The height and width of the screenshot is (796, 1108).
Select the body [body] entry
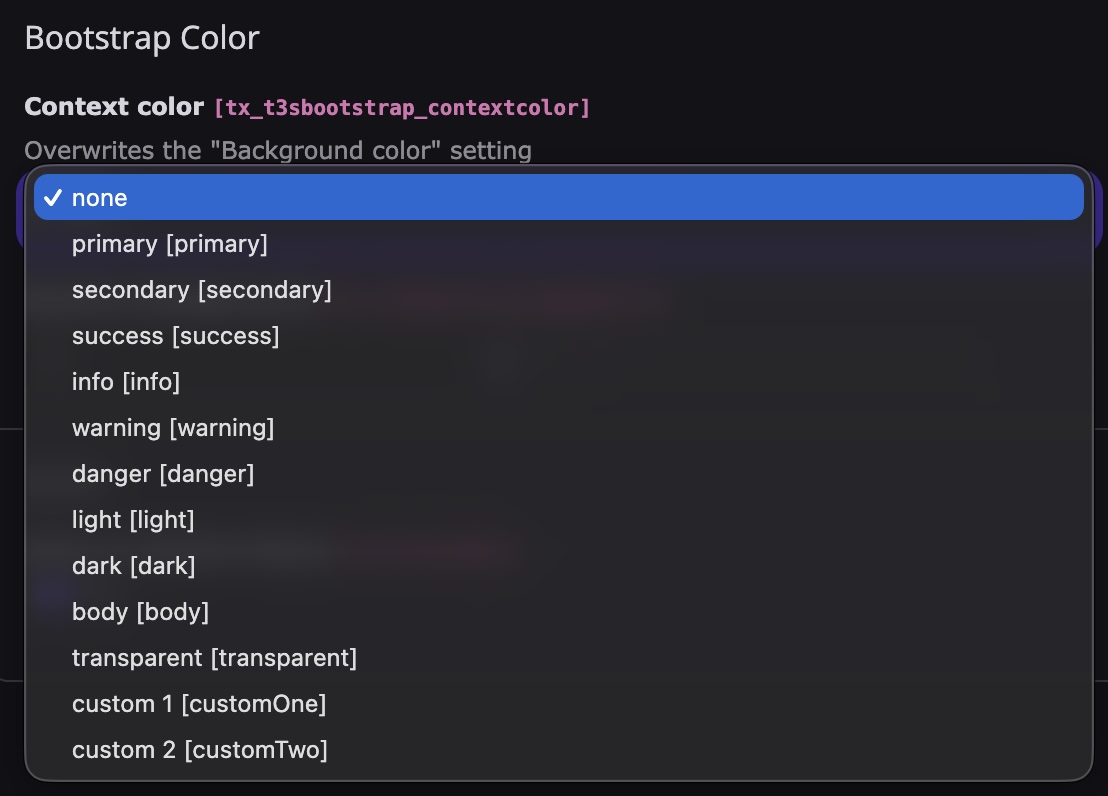140,612
